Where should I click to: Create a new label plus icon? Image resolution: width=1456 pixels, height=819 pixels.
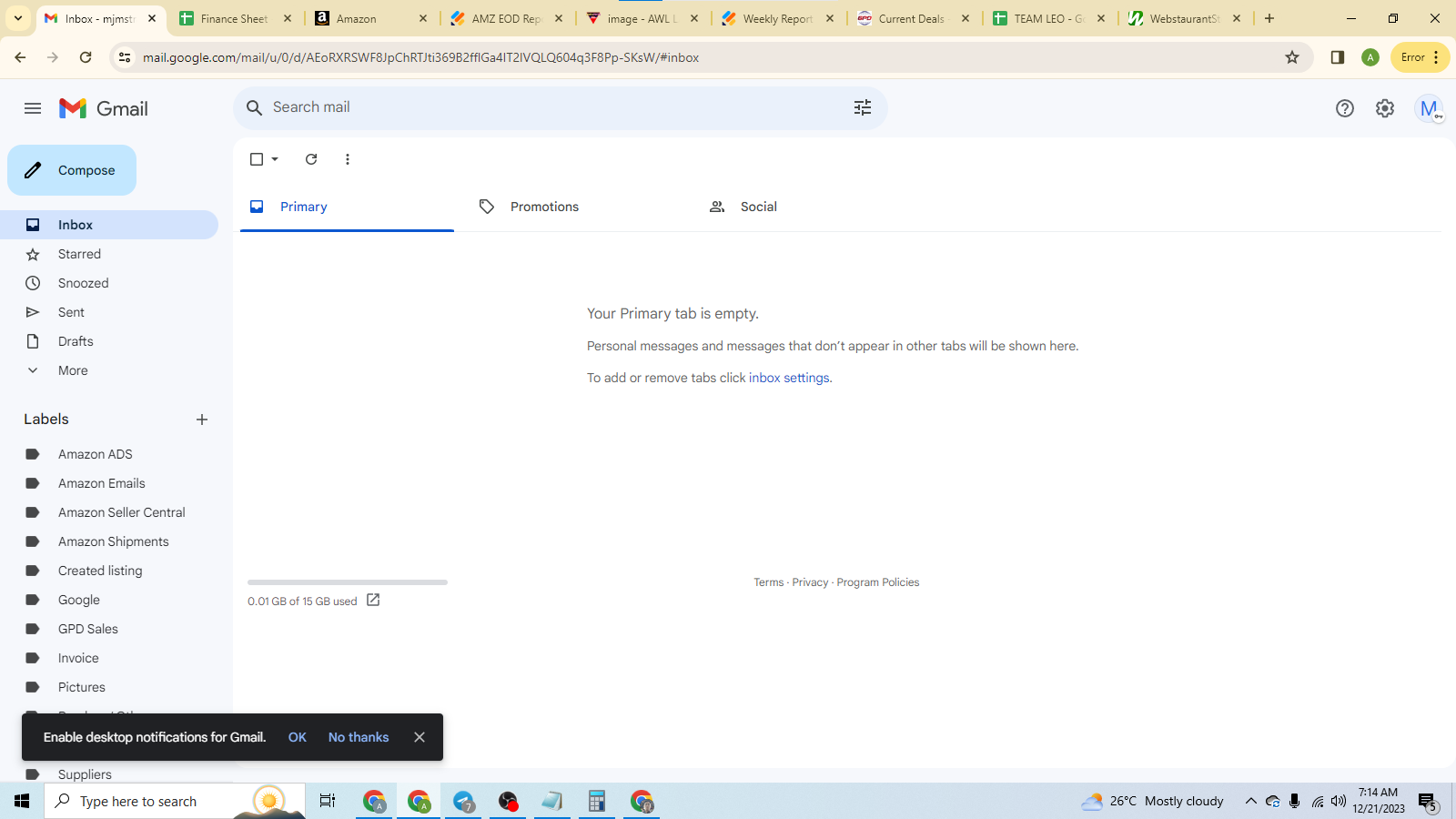(202, 420)
